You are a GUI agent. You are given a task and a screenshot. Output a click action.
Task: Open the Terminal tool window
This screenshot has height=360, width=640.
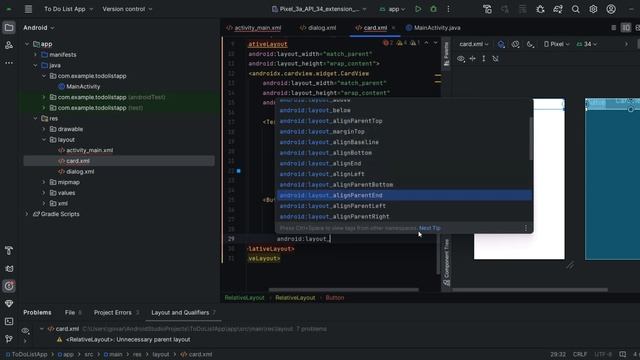(9, 321)
